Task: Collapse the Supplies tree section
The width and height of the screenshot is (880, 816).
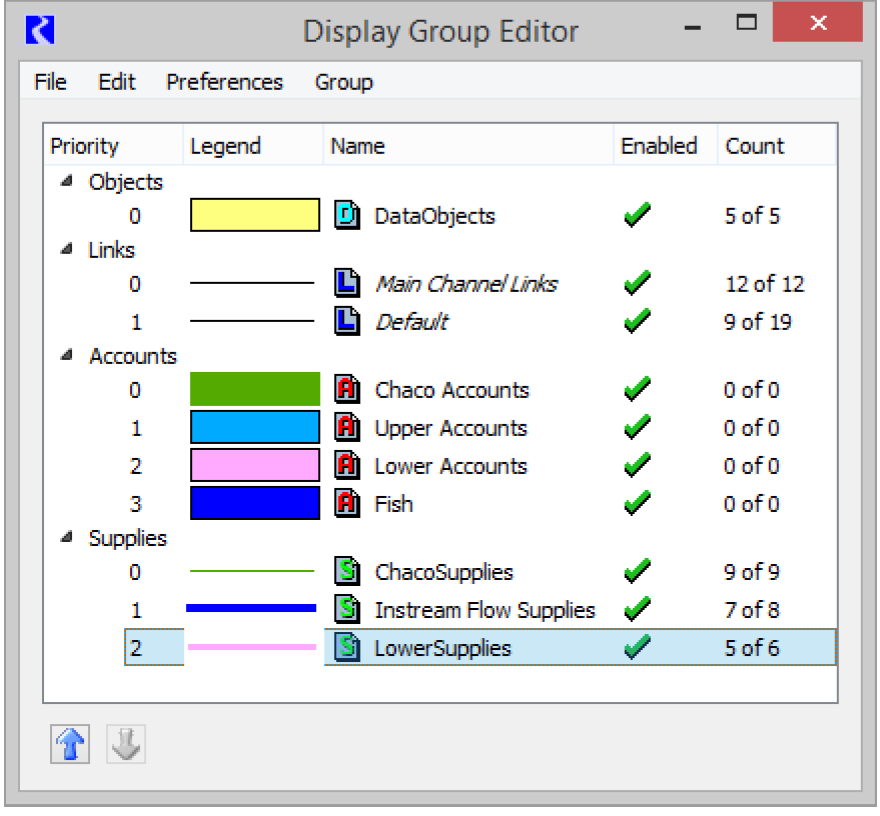Action: pyautogui.click(x=67, y=538)
